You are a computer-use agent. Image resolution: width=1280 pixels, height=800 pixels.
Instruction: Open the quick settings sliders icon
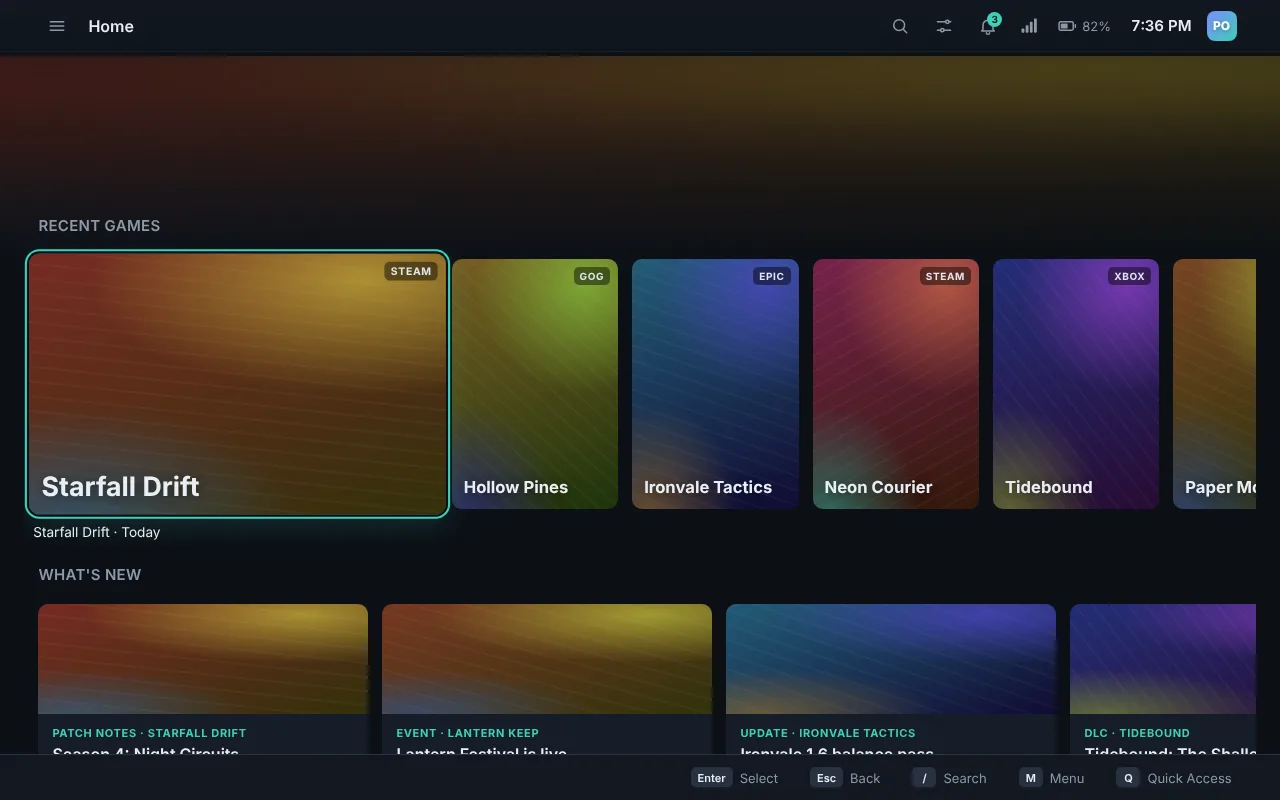[944, 26]
